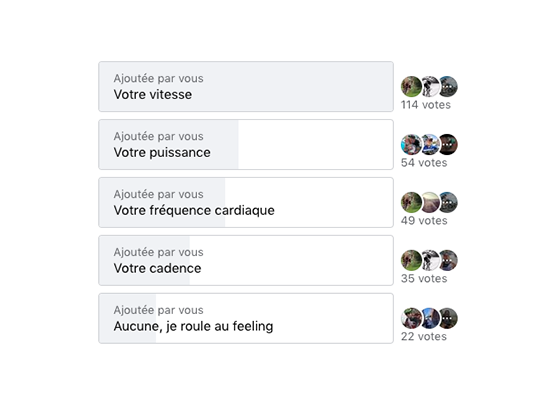Viewport: 550px width, 400px height.
Task: Vote for 'Votre puissance' option
Action: pos(246,145)
